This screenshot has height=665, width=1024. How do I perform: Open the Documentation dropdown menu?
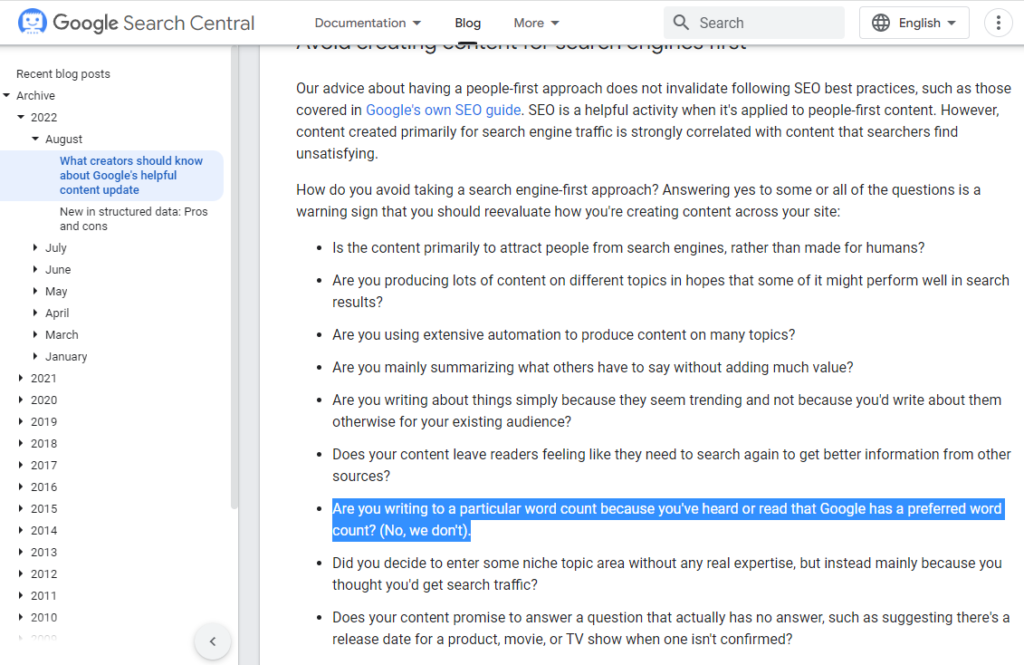(368, 23)
